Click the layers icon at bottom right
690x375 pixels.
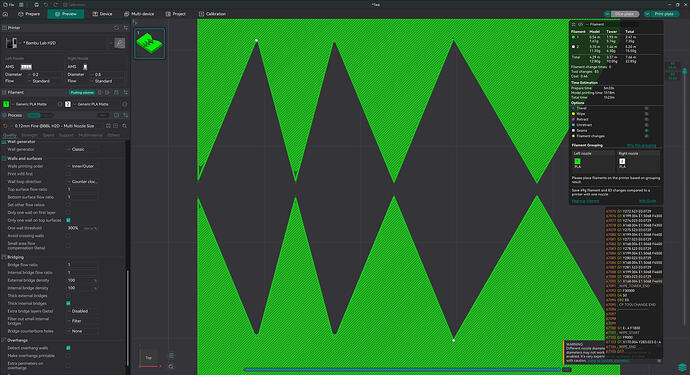point(682,367)
